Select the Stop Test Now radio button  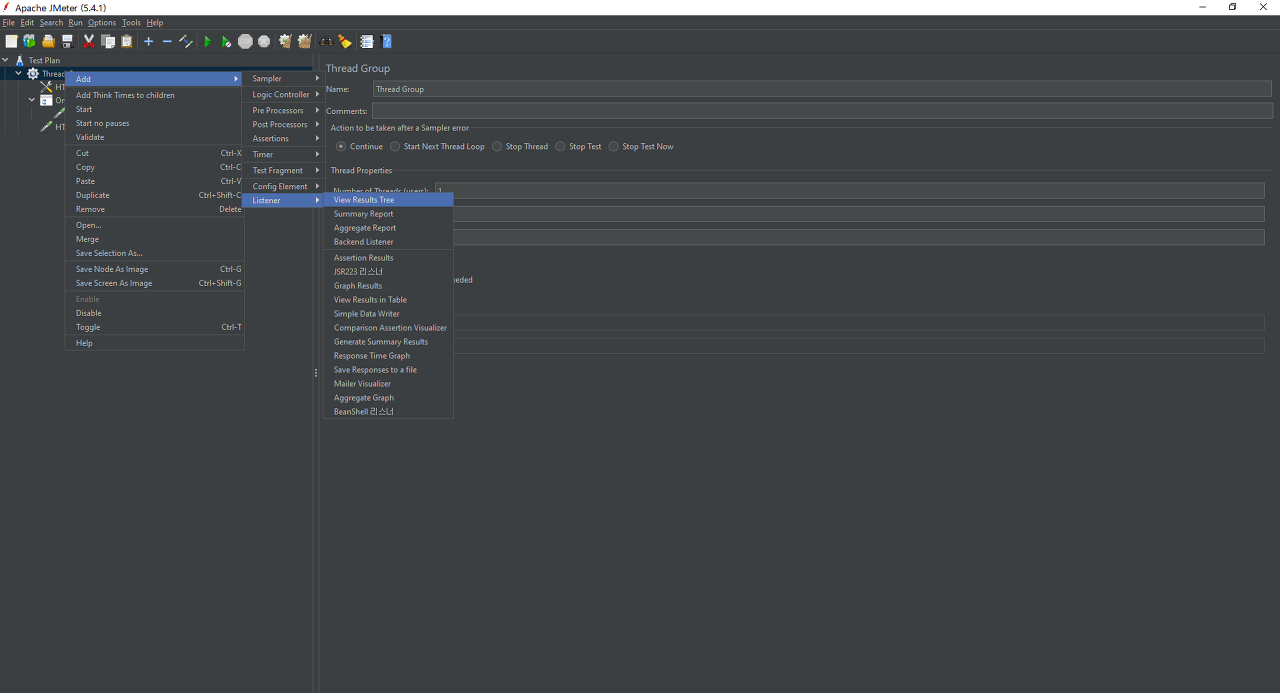coord(614,146)
